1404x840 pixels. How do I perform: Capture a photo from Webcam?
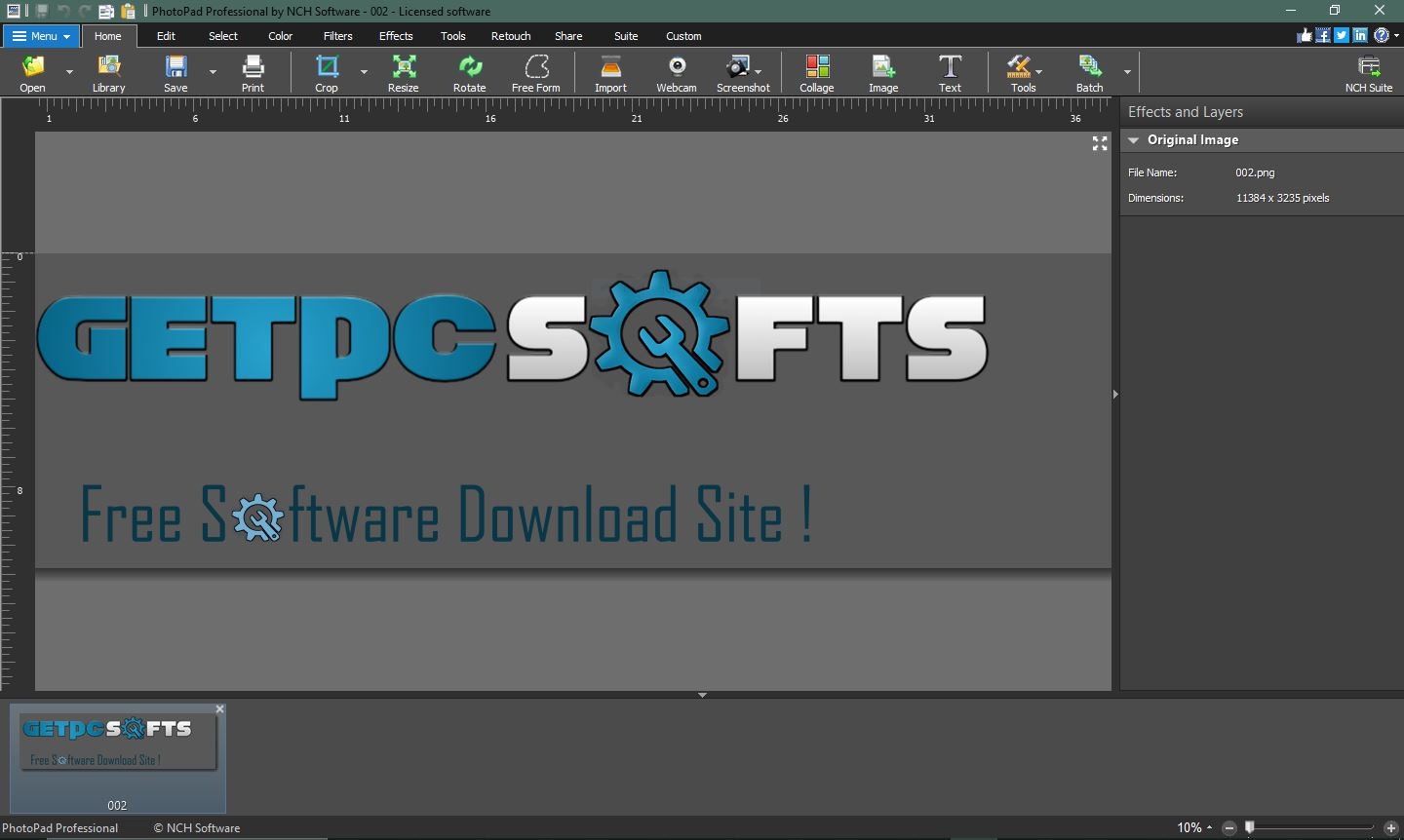coord(677,73)
